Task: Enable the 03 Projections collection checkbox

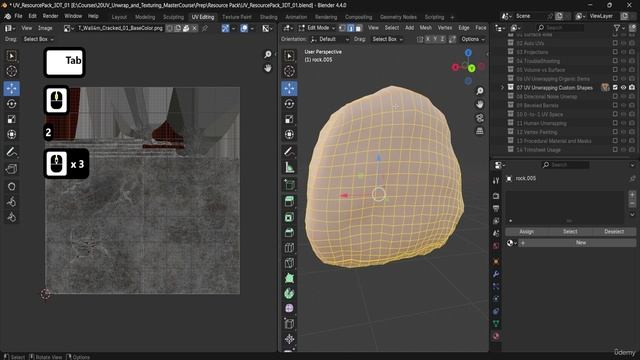Action: (615, 52)
